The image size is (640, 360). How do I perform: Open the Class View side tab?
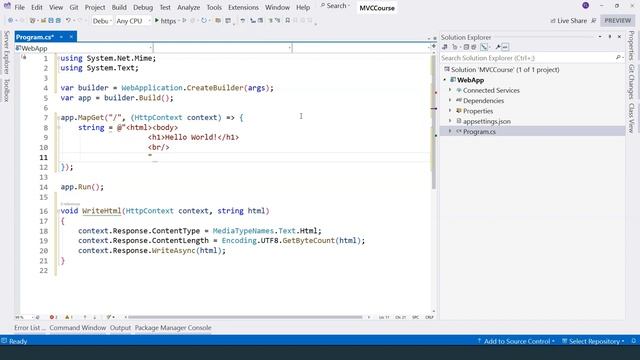tap(631, 118)
